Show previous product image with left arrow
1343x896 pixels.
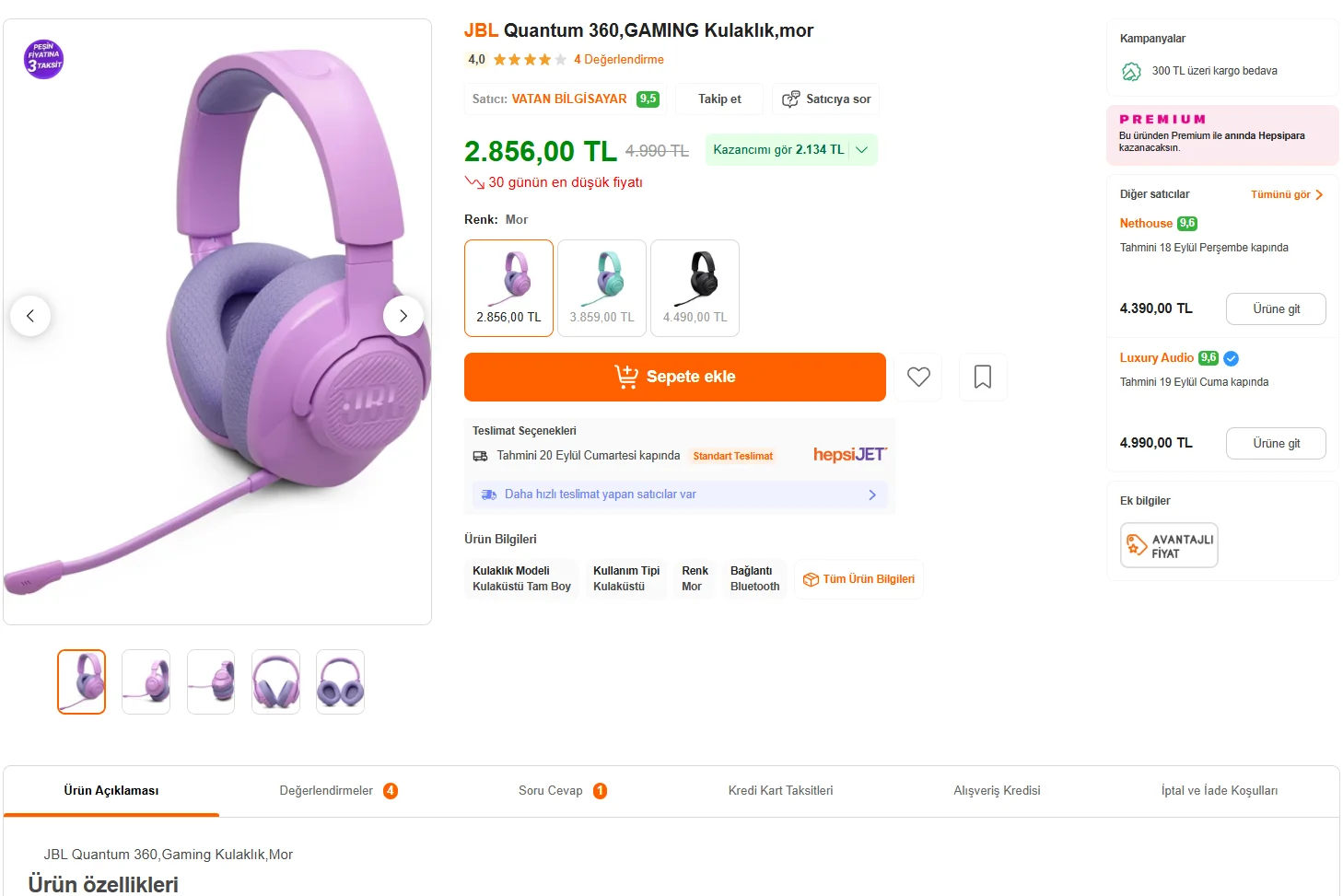[x=30, y=316]
